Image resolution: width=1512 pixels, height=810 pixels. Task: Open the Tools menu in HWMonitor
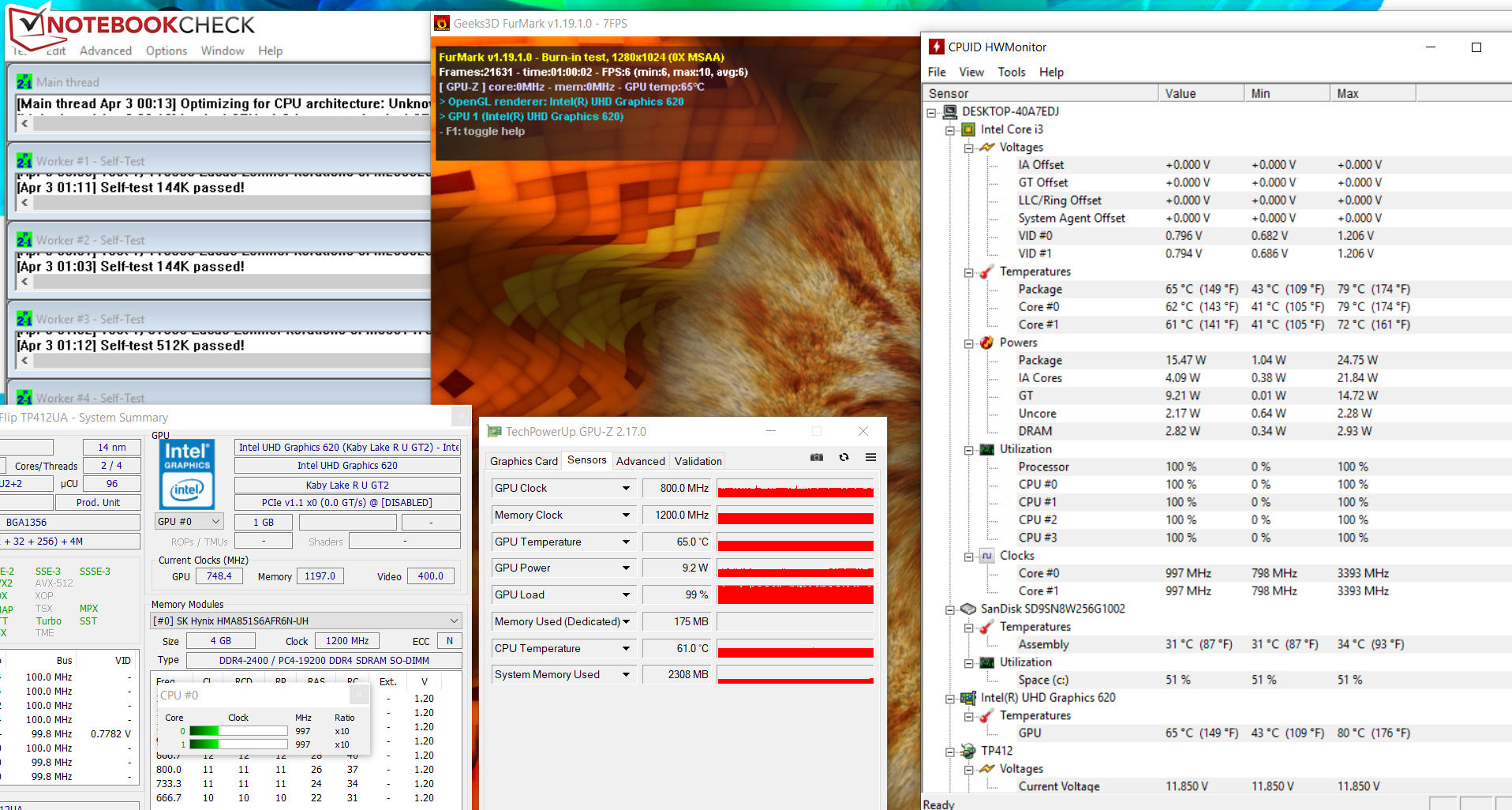1012,72
